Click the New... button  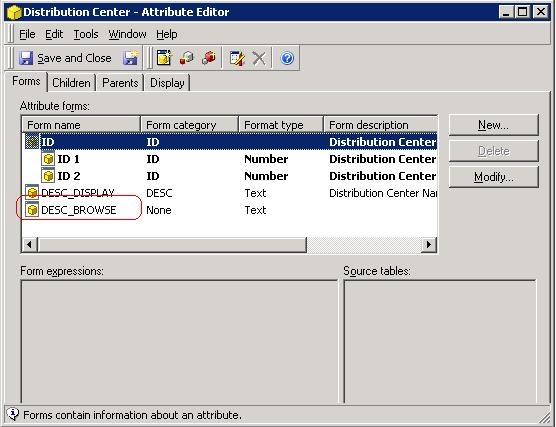[x=494, y=125]
